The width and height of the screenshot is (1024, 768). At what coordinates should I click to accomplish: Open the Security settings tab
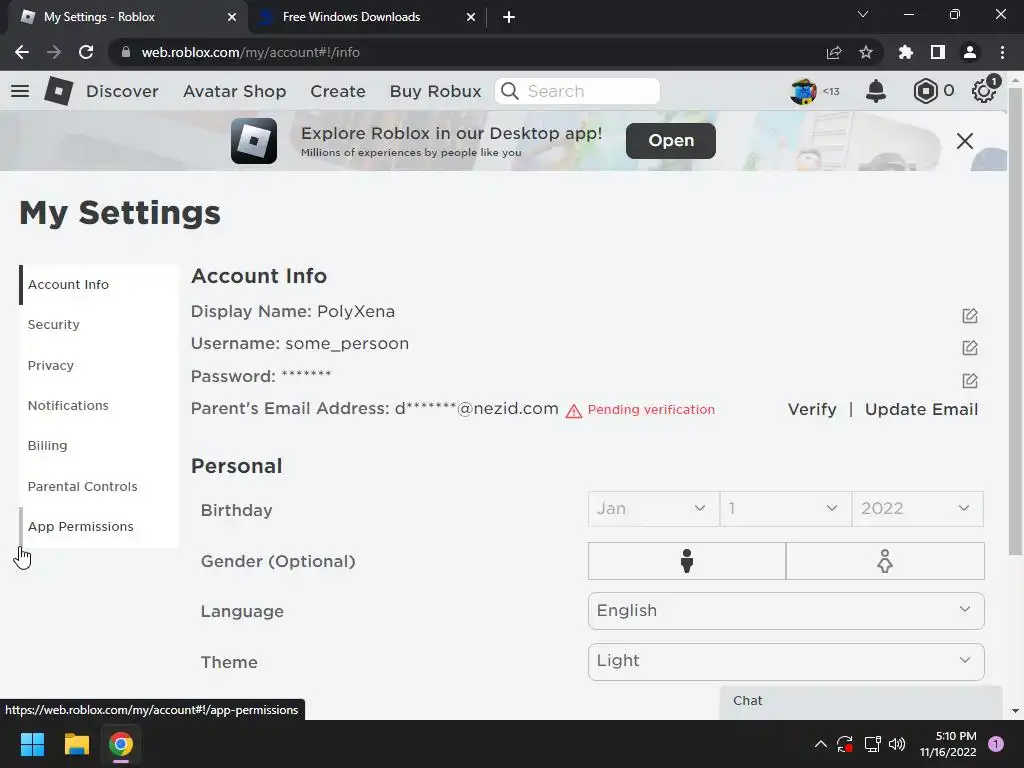pos(99,325)
